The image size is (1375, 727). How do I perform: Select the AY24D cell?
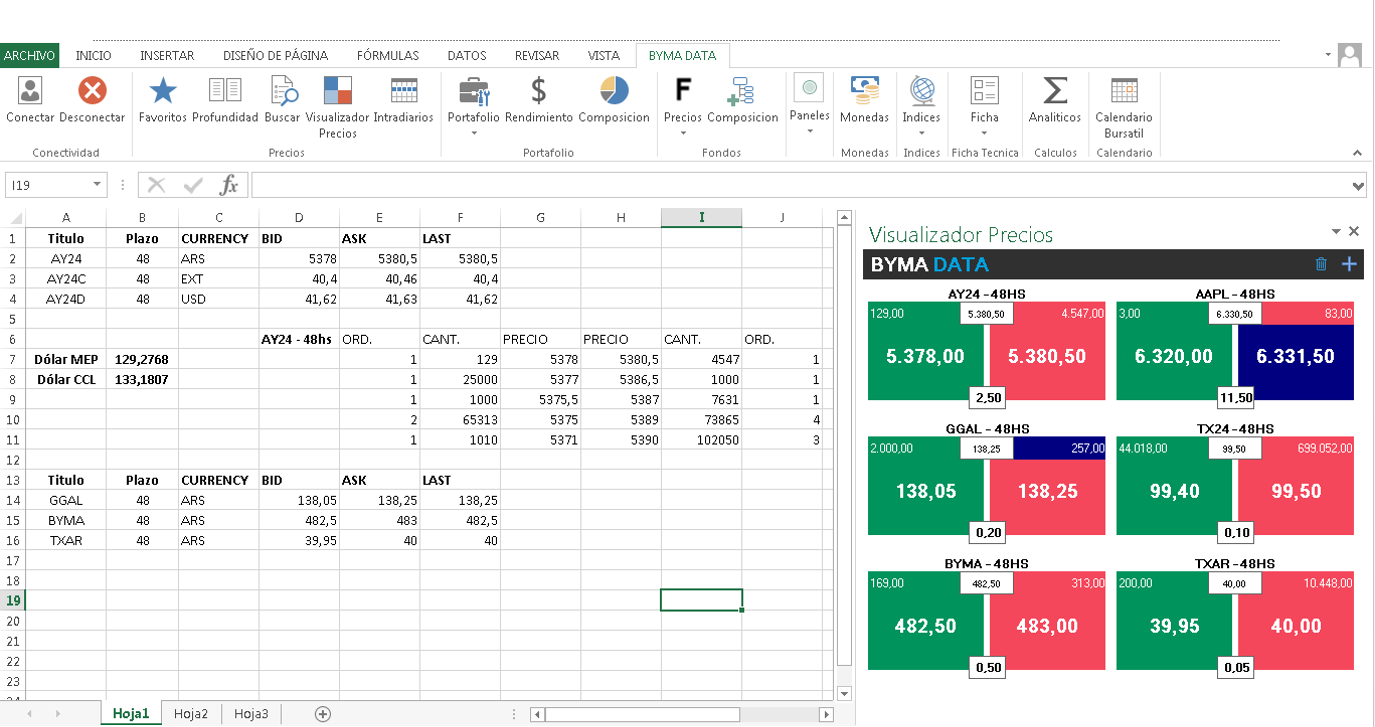click(x=66, y=298)
